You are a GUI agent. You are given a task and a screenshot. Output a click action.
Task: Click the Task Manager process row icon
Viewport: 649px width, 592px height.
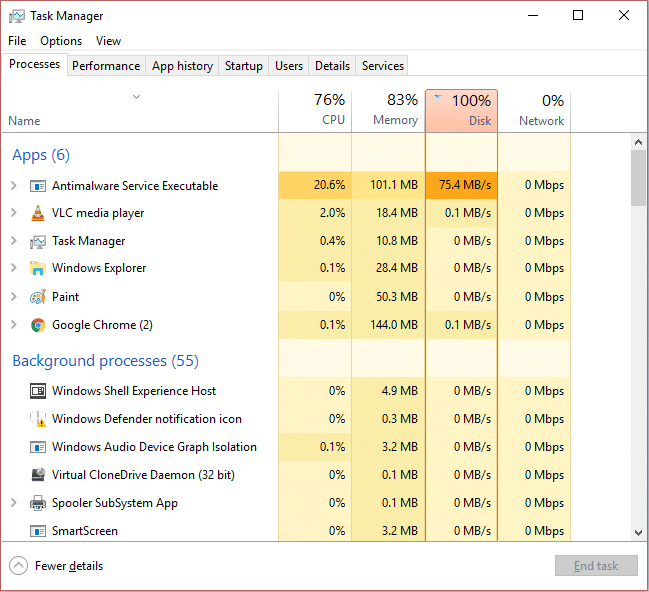[38, 241]
